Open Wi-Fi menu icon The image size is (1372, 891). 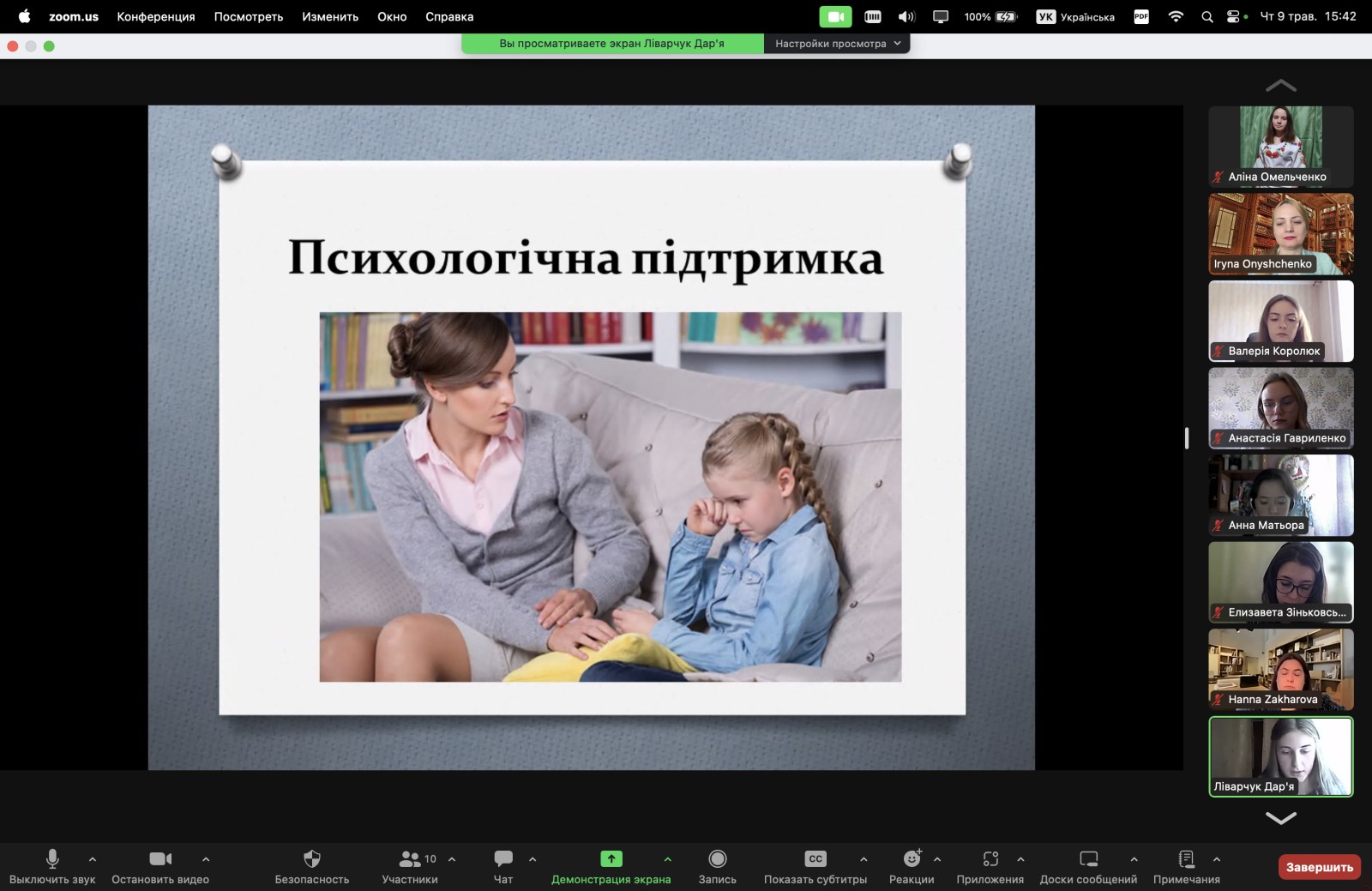1176,16
